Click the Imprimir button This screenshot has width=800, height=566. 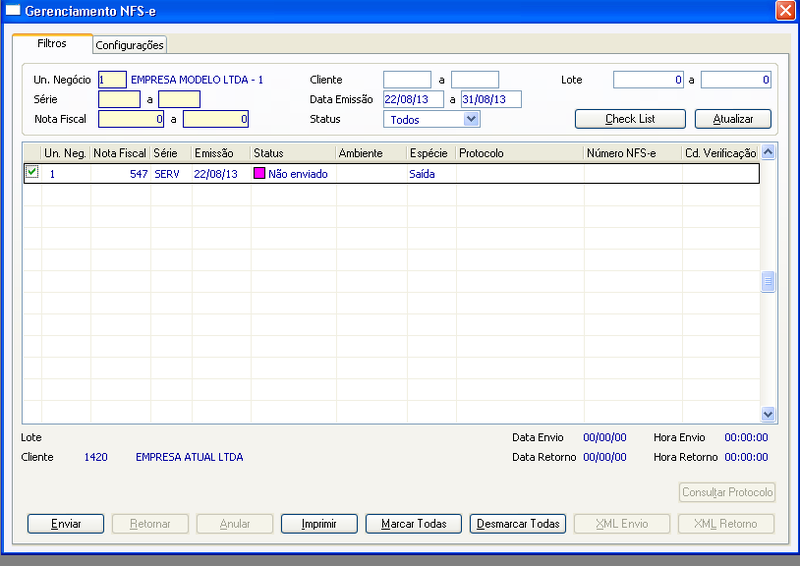pyautogui.click(x=319, y=524)
